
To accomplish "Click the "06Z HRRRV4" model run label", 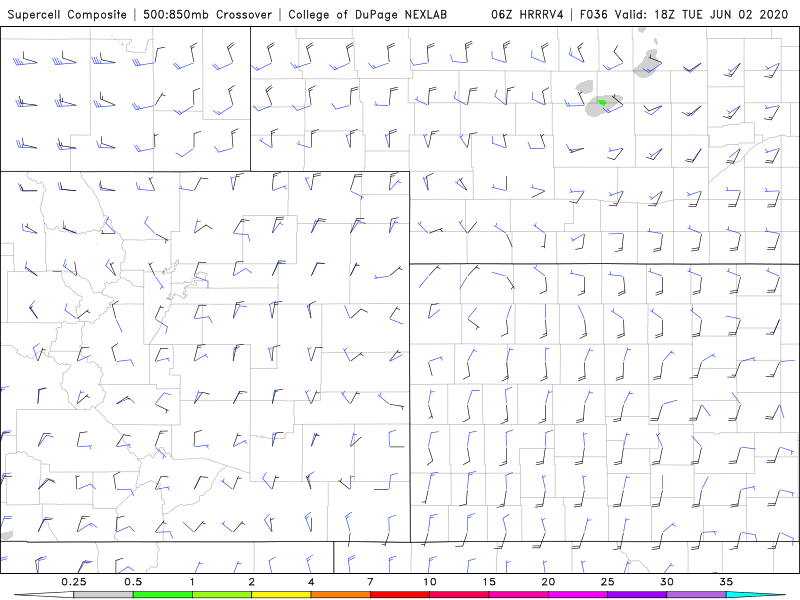I will point(527,14).
